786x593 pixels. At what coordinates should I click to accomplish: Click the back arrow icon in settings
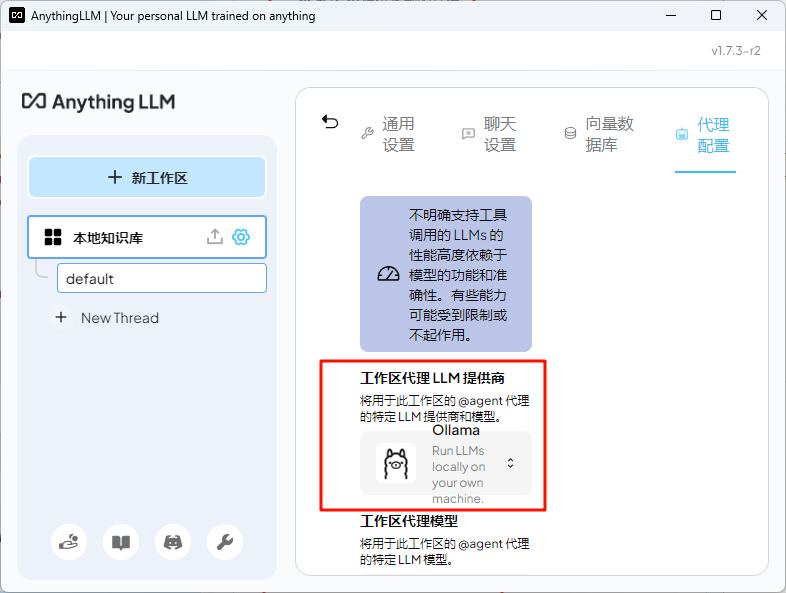[x=330, y=122]
